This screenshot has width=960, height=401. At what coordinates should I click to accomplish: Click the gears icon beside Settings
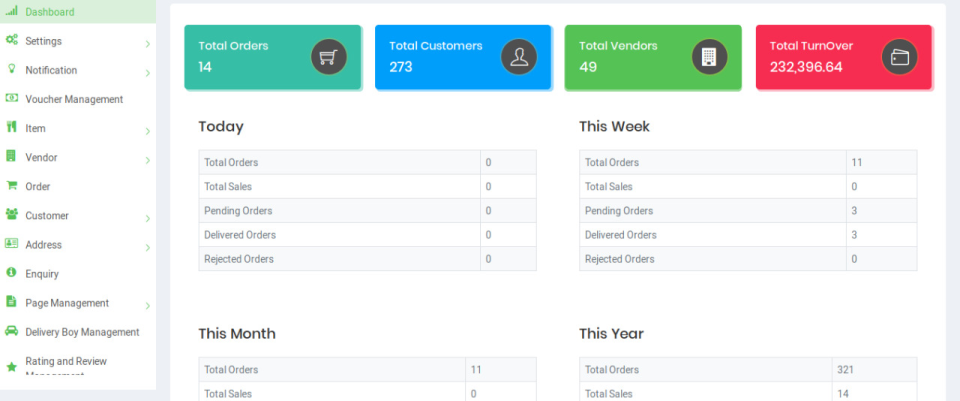tap(11, 40)
